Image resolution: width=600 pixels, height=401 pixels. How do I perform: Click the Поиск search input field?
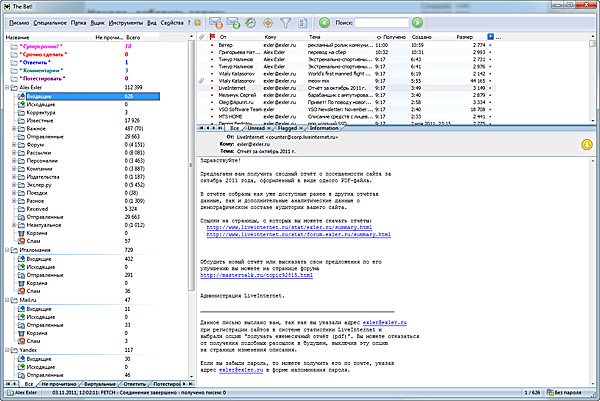coord(381,21)
